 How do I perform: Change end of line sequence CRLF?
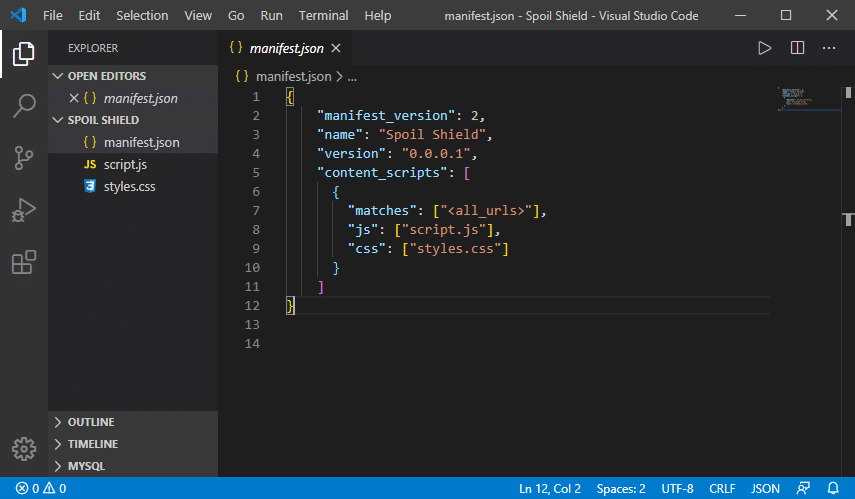(x=722, y=488)
